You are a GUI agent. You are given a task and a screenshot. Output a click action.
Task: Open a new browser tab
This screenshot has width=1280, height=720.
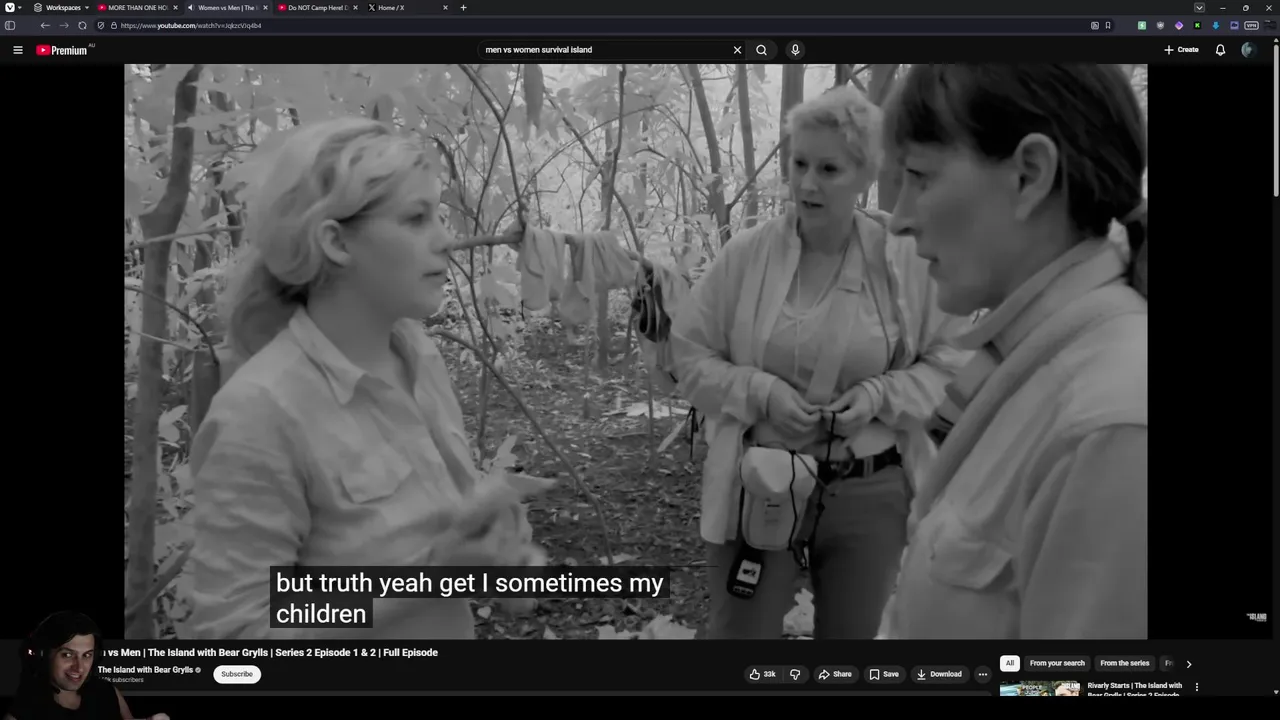(463, 7)
